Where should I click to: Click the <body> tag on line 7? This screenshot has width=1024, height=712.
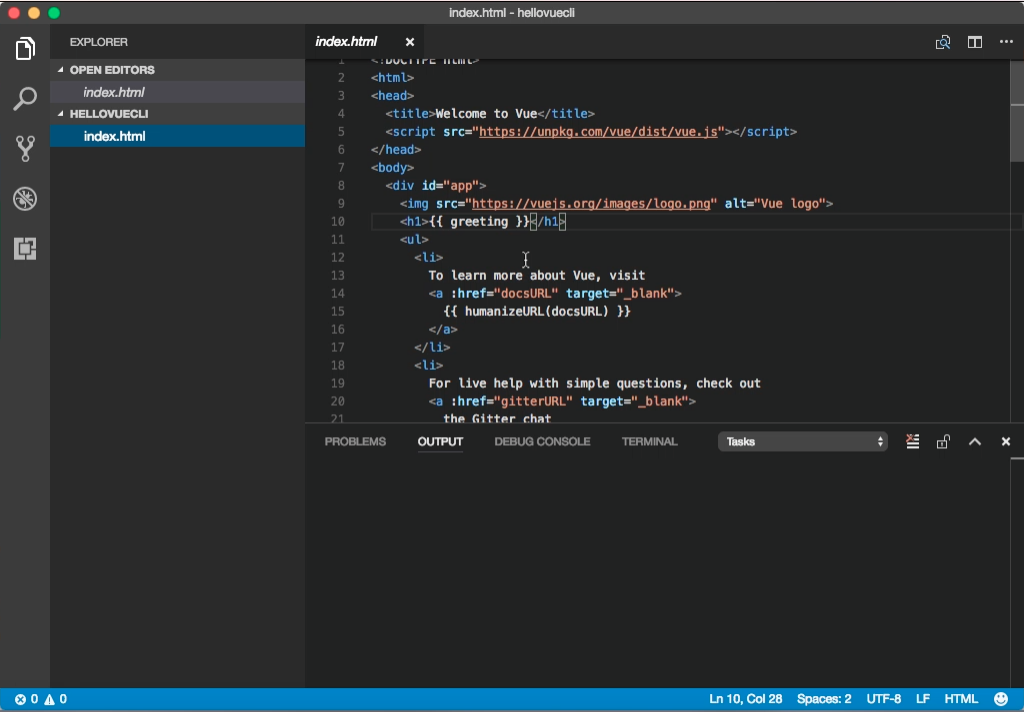tap(392, 167)
